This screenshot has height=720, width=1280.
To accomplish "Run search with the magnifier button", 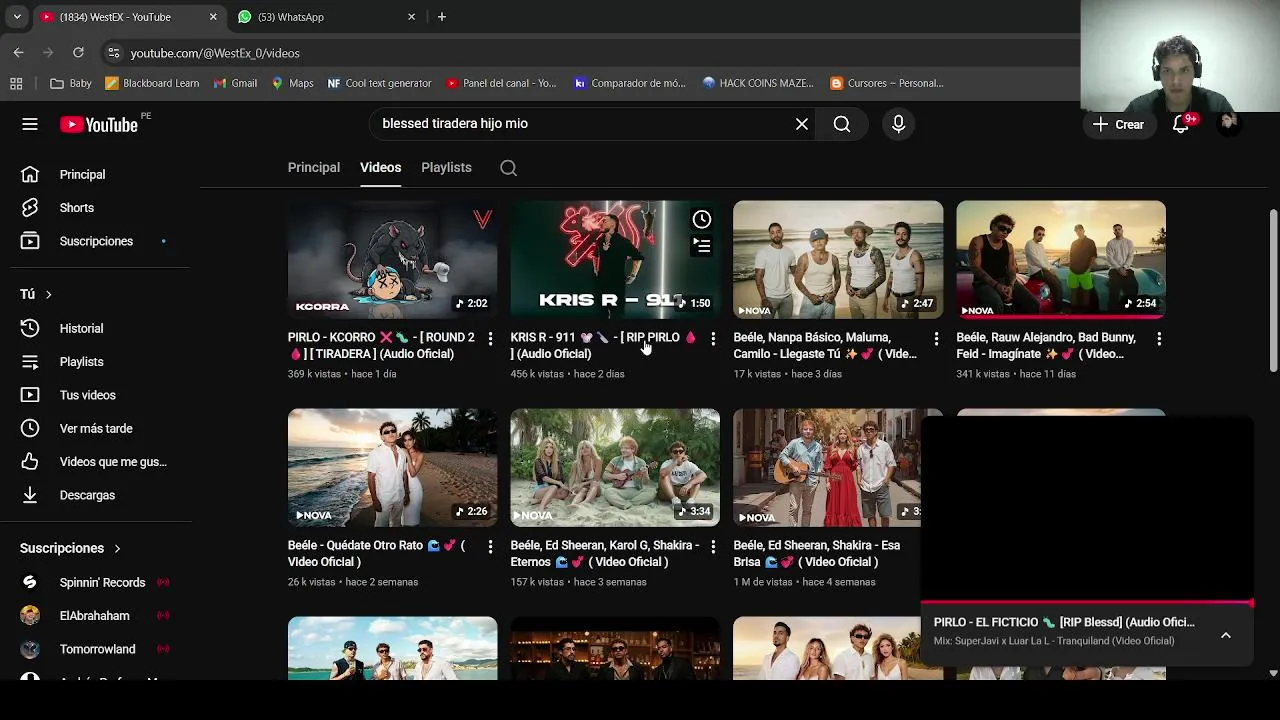I will (842, 124).
